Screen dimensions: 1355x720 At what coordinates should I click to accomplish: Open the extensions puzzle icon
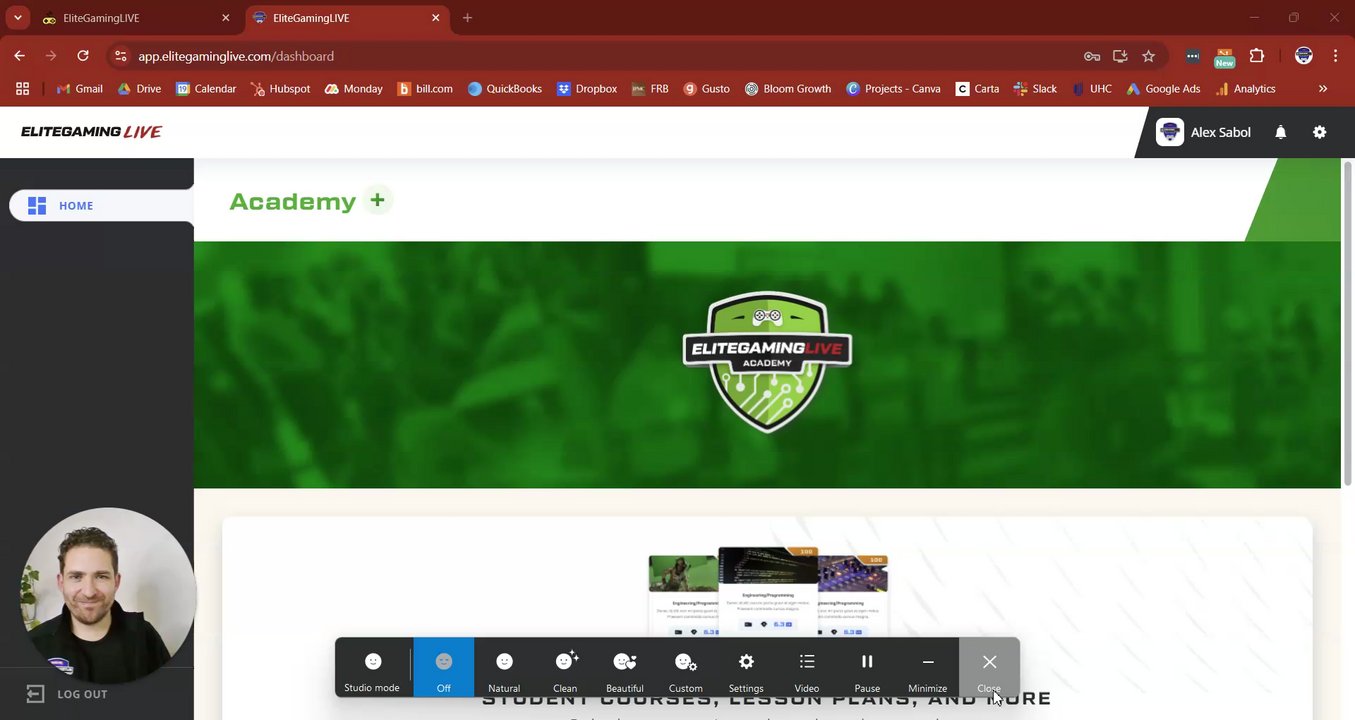click(x=1257, y=56)
